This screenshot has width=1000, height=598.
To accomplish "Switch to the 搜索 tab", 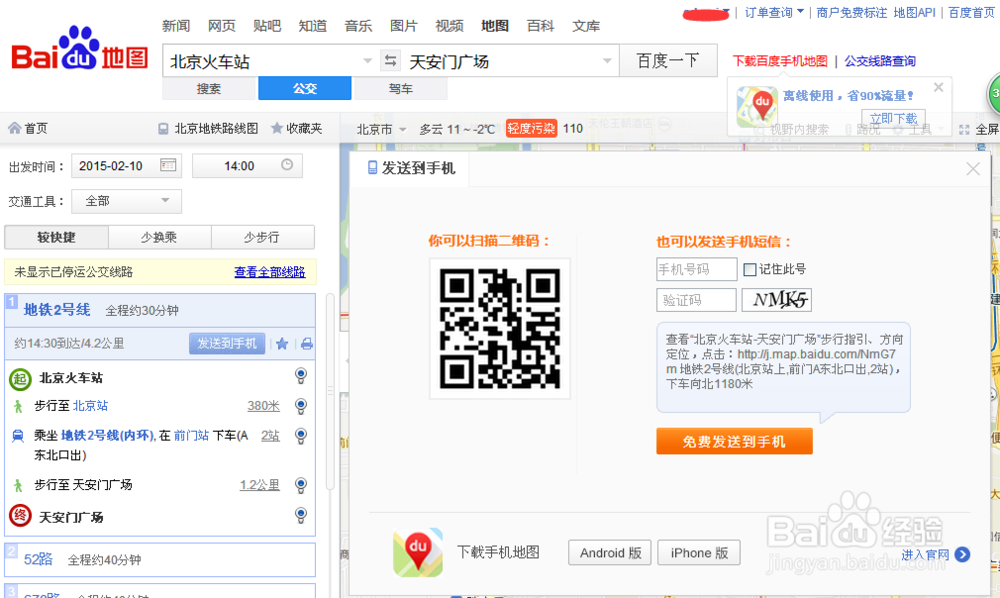I will (x=209, y=89).
